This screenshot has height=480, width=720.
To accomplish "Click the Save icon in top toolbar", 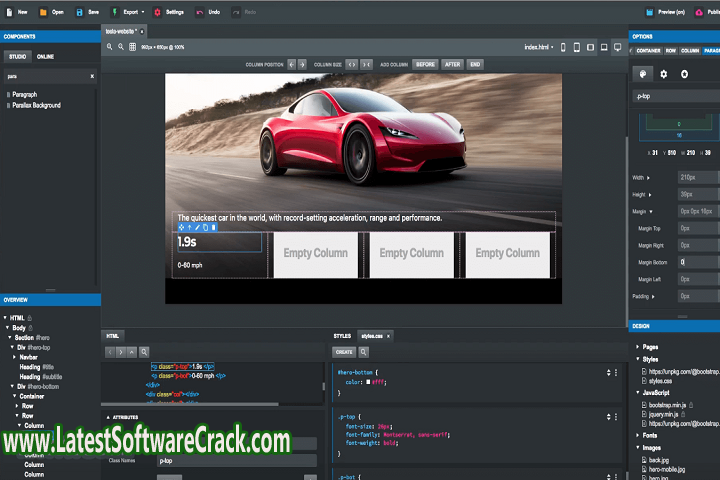I will pyautogui.click(x=79, y=12).
